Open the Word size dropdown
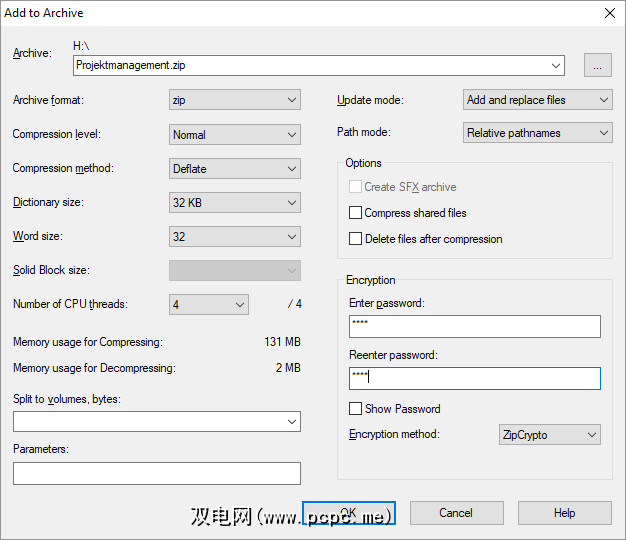626x540 pixels. [235, 237]
